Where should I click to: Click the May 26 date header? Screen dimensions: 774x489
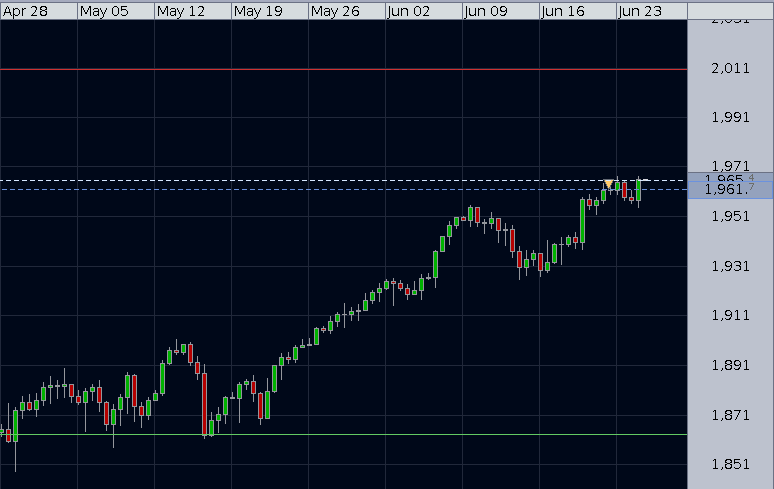pos(347,11)
